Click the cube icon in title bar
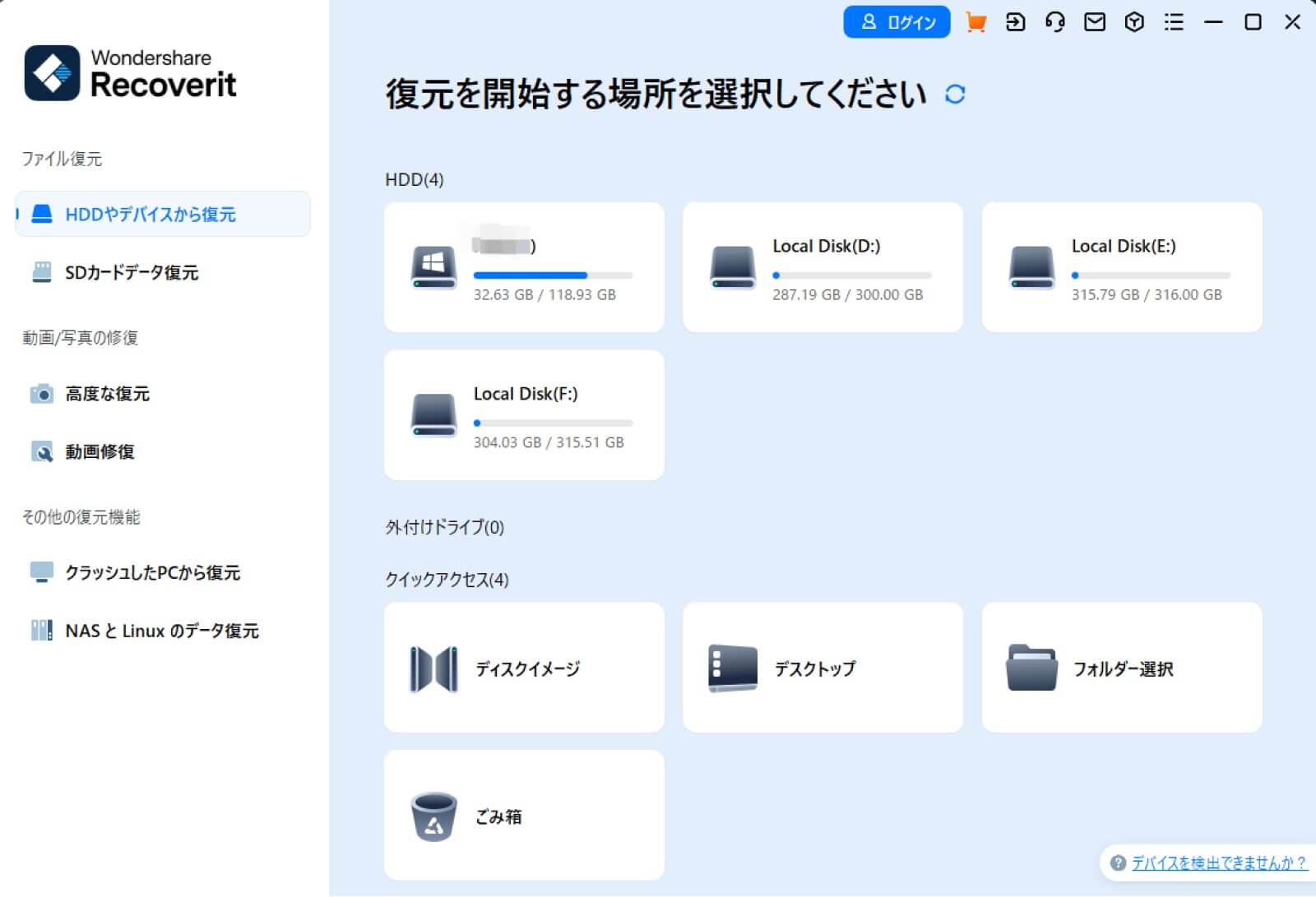Viewport: 1316px width, 897px height. click(x=1134, y=22)
